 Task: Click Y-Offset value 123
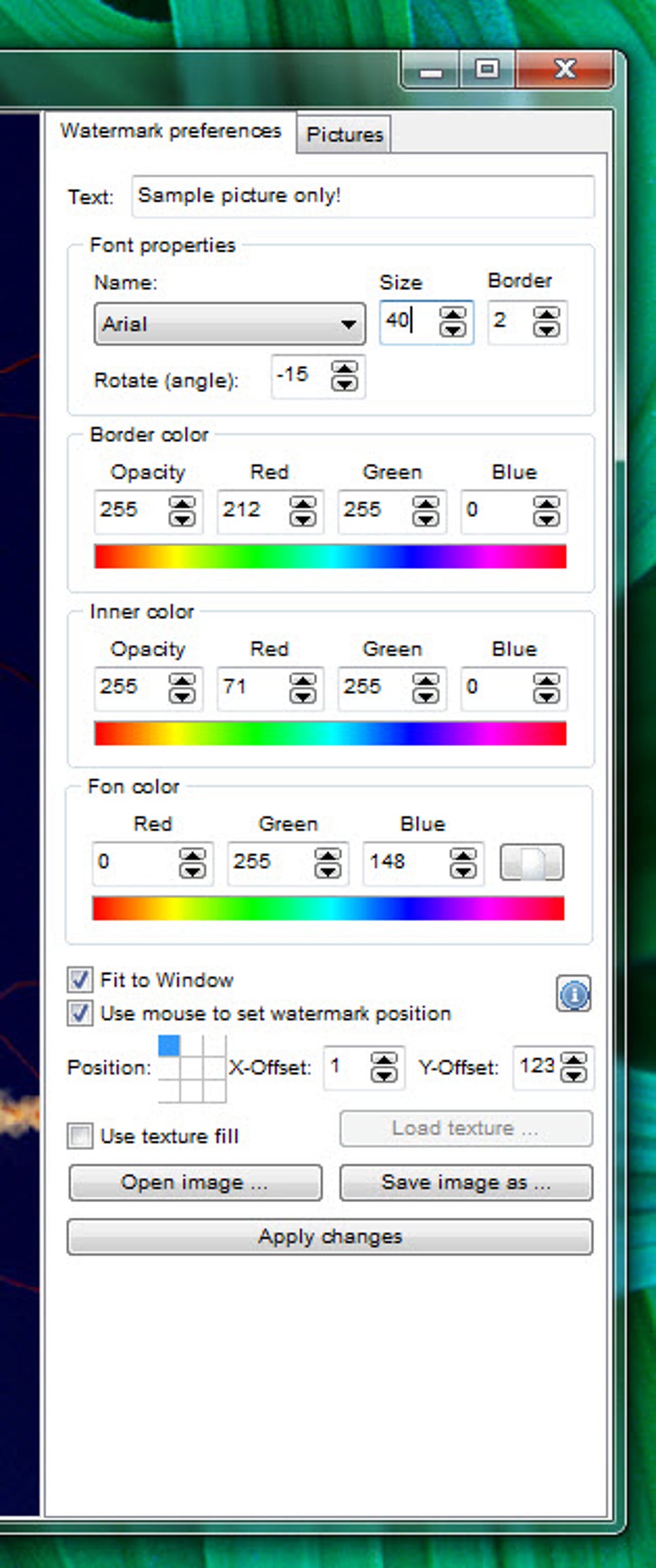click(x=537, y=1067)
